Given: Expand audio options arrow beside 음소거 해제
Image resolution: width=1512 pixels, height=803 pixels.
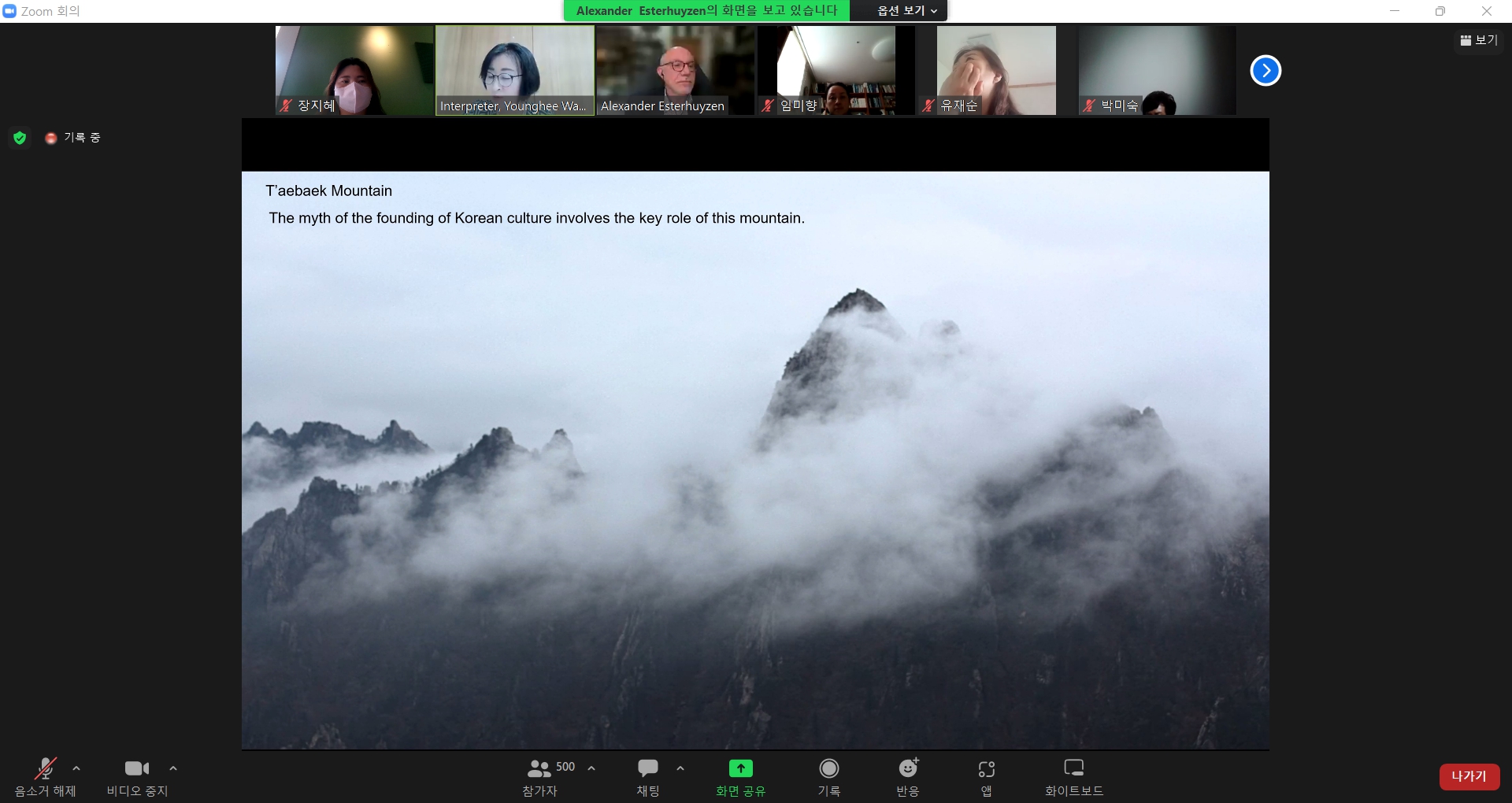Looking at the screenshot, I should pos(76,768).
